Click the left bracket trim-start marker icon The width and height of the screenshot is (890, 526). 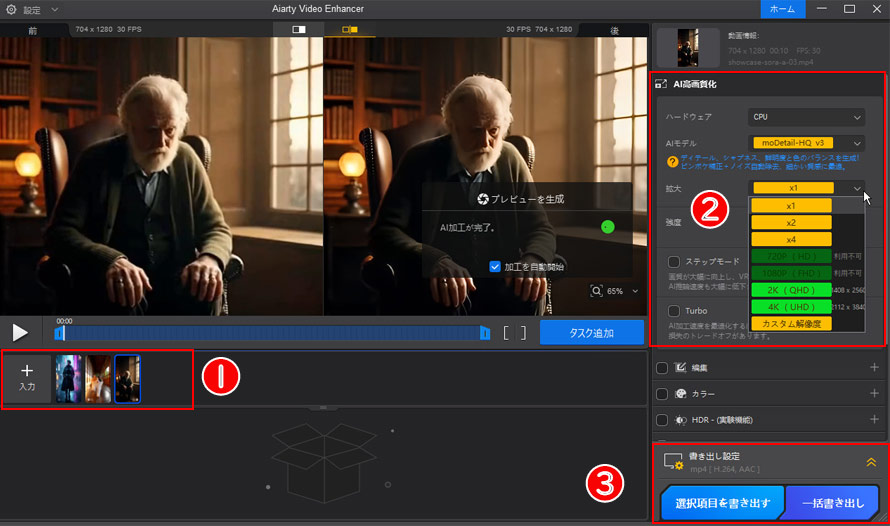pos(507,333)
